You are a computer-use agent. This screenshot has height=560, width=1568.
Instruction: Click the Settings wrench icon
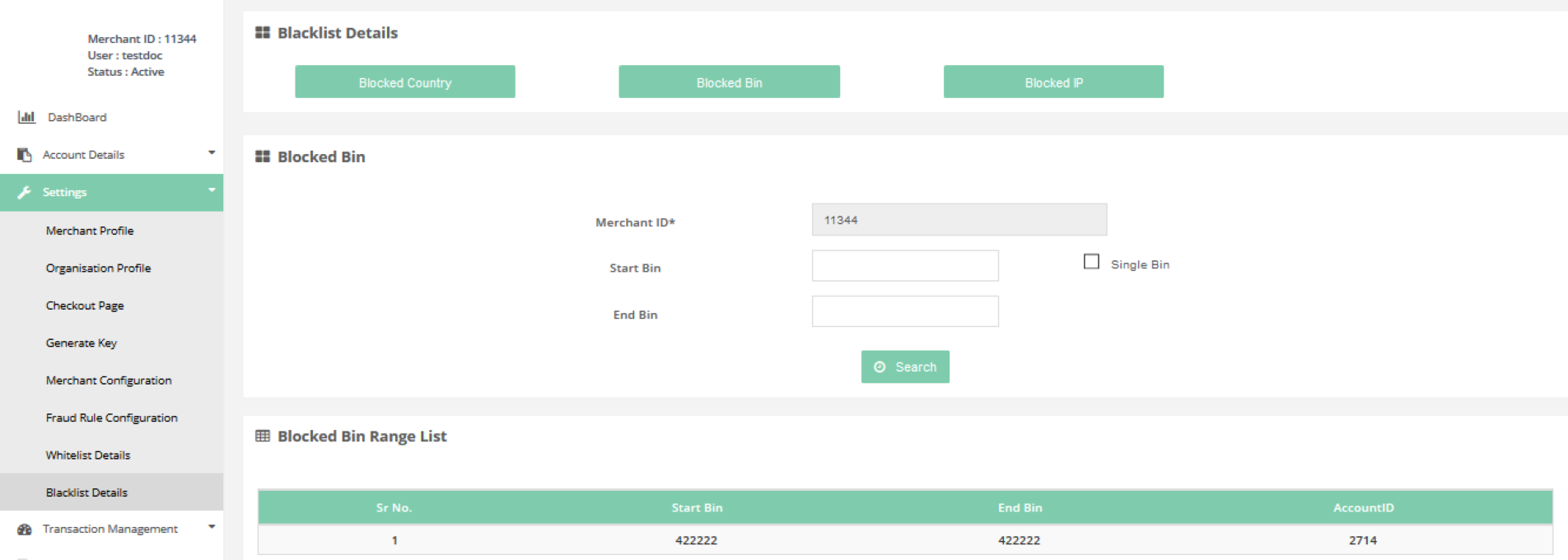coord(25,192)
